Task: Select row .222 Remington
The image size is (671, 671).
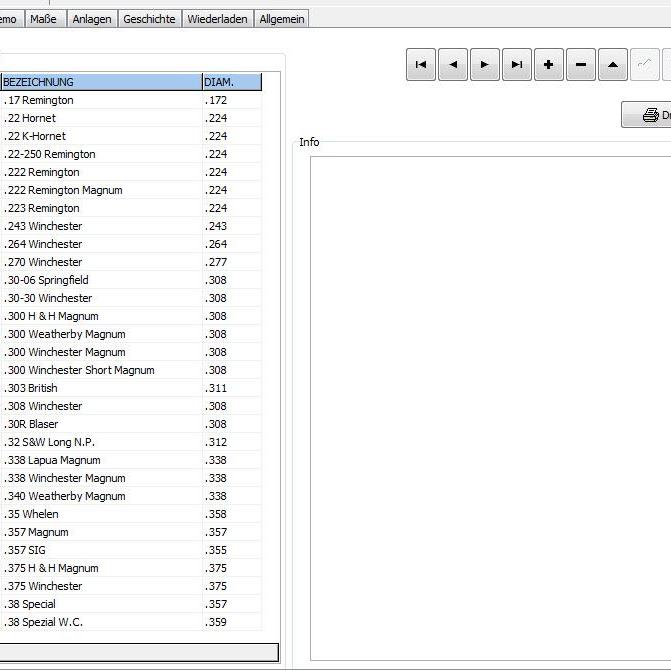Action: pos(131,172)
